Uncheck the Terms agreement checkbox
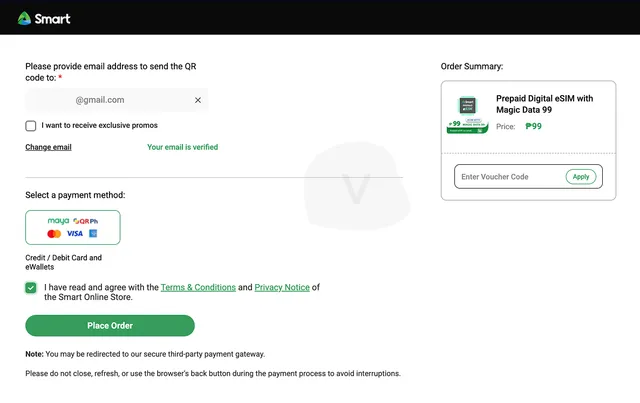This screenshot has width=640, height=403. click(x=31, y=288)
